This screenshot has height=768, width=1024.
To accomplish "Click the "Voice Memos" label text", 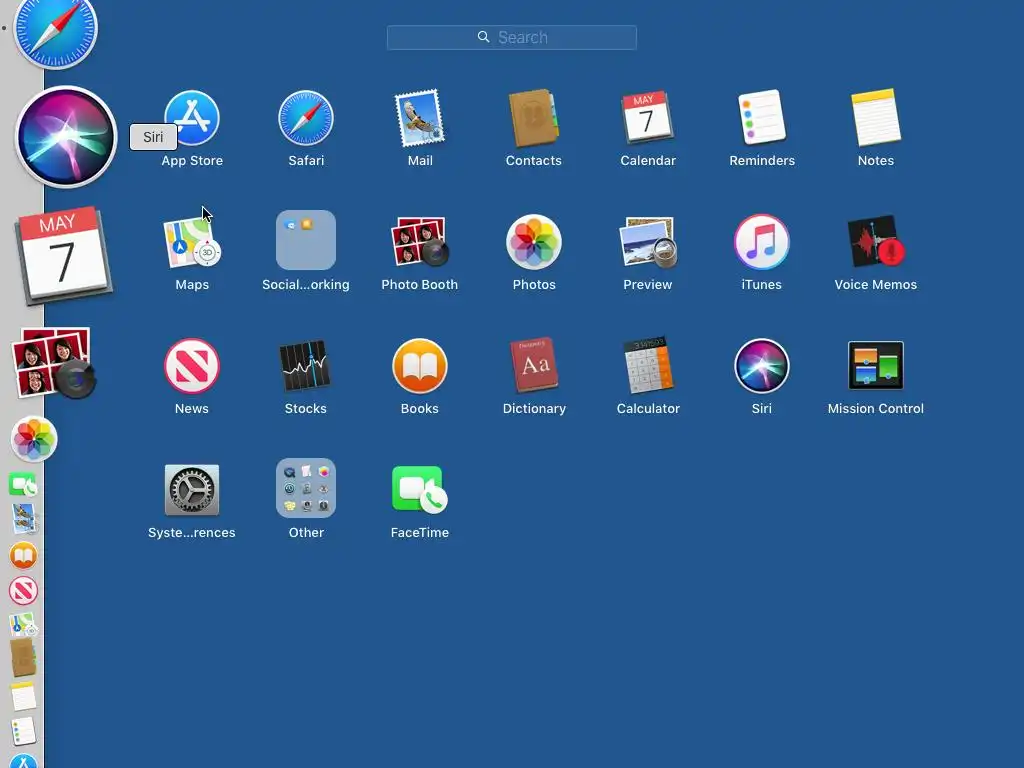I will [x=876, y=285].
